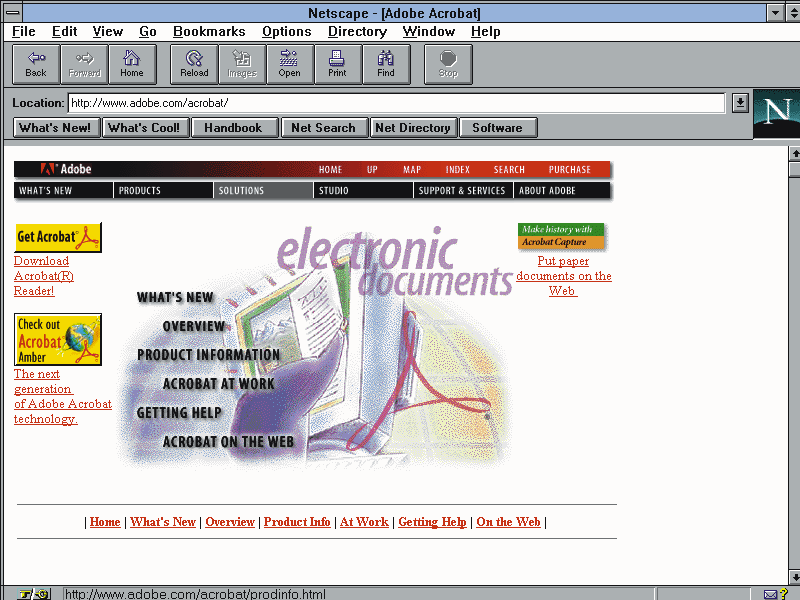Select WHAT'S NEW in black nav bar
800x600 pixels.
[x=63, y=190]
